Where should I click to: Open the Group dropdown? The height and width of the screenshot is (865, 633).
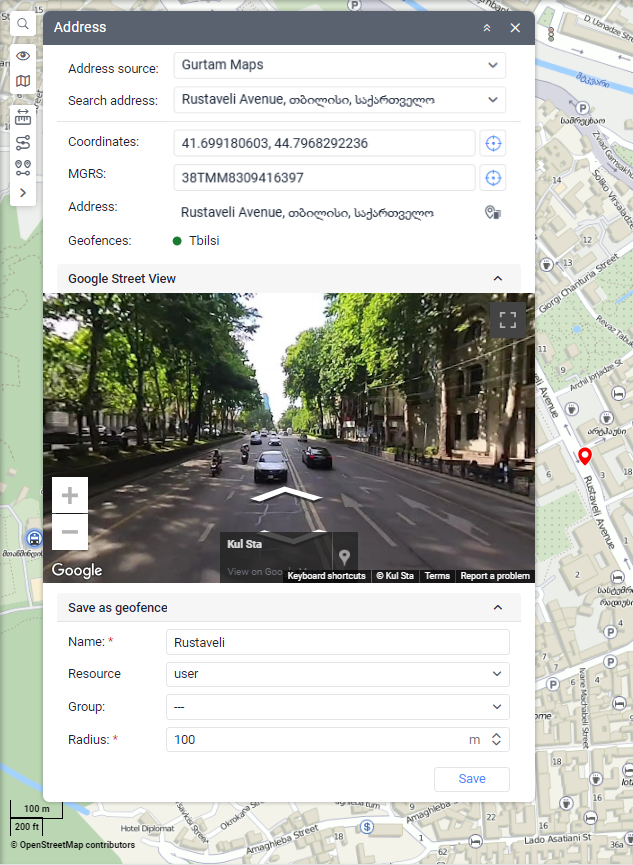337,707
